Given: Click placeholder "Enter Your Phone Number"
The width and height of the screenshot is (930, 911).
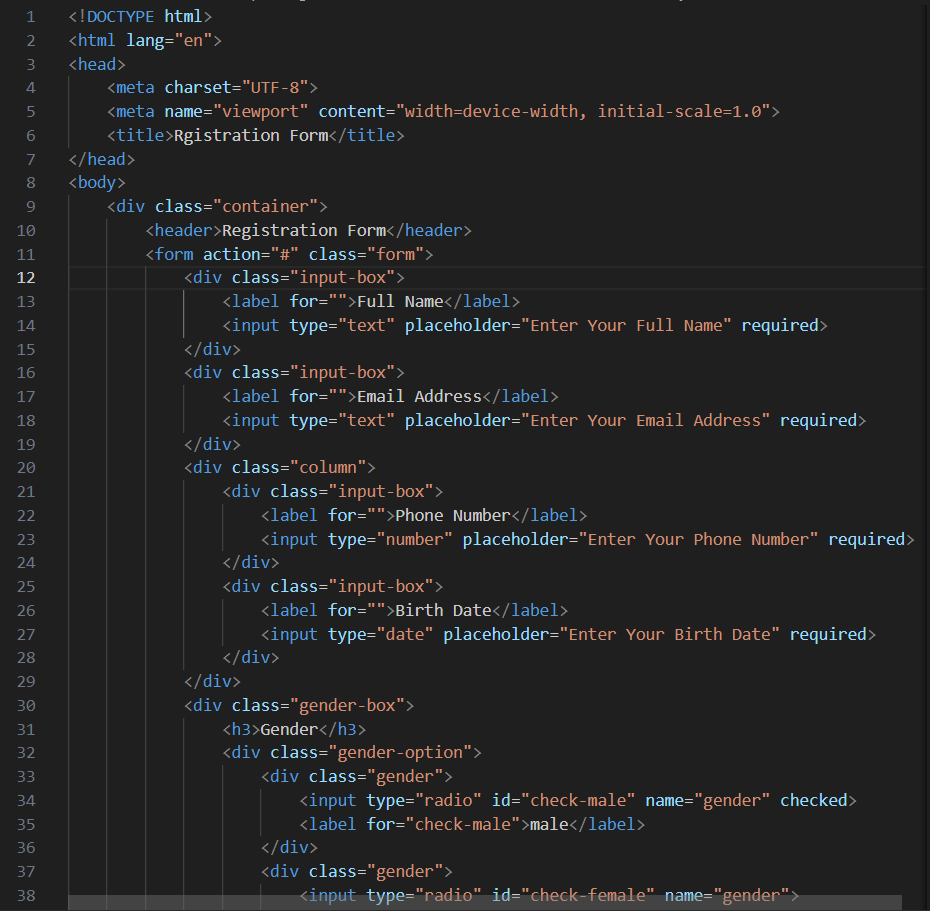Looking at the screenshot, I should (698, 539).
